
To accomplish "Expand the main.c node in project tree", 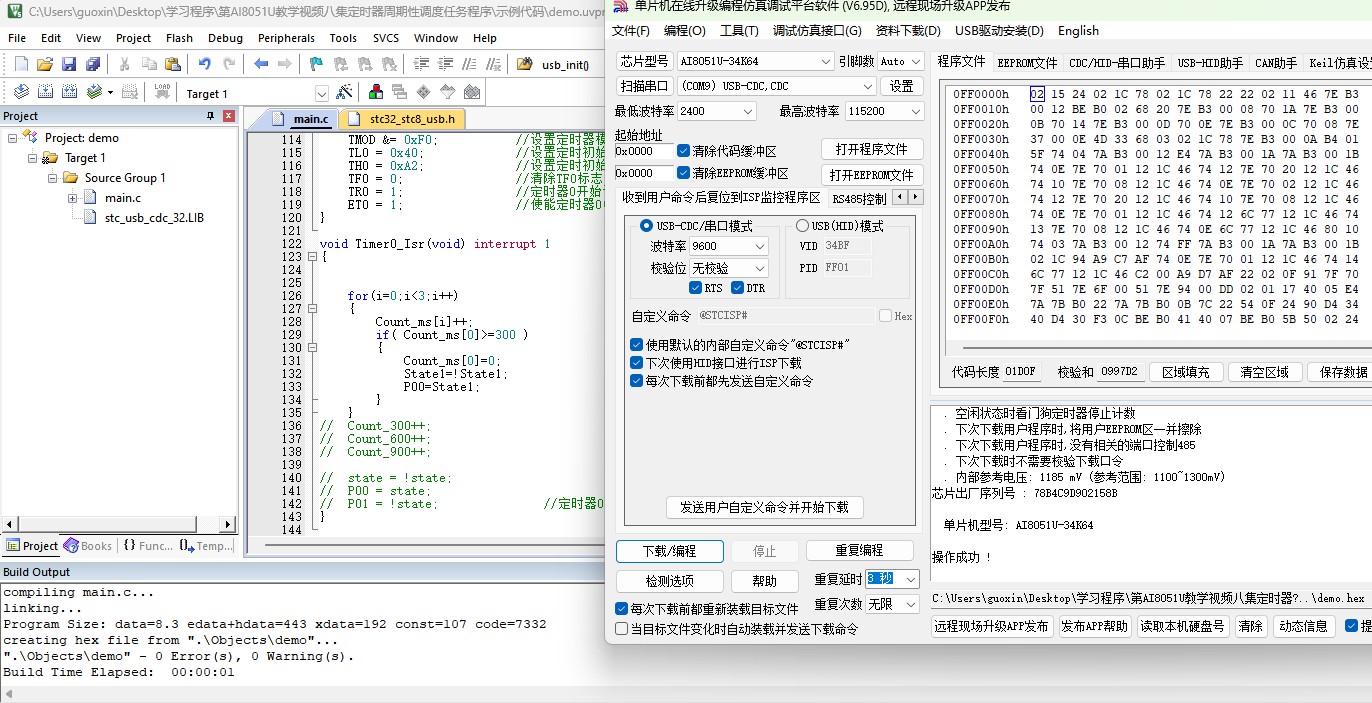I will click(x=72, y=198).
